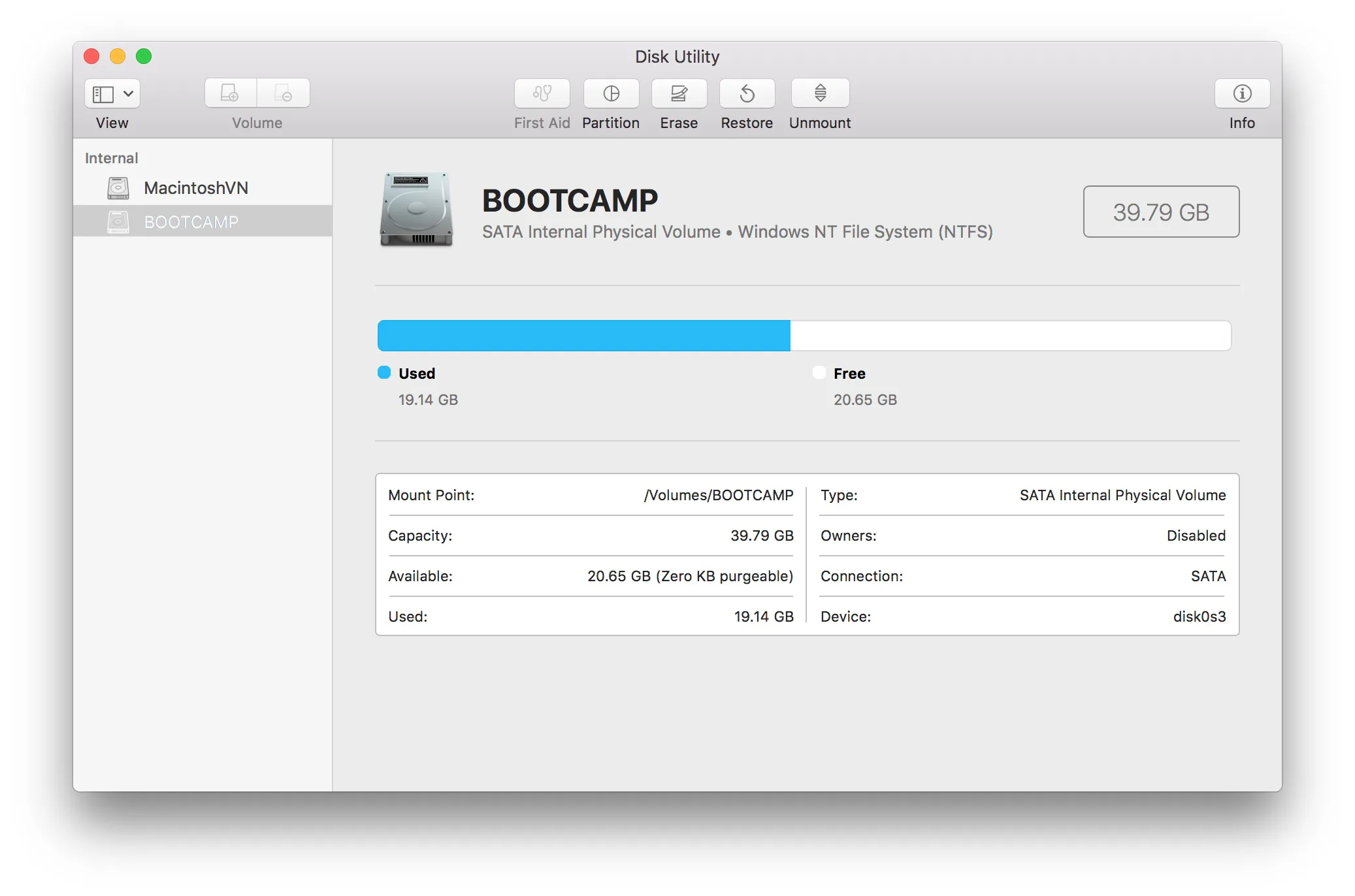Click the blue Used legend dot

pyautogui.click(x=384, y=372)
